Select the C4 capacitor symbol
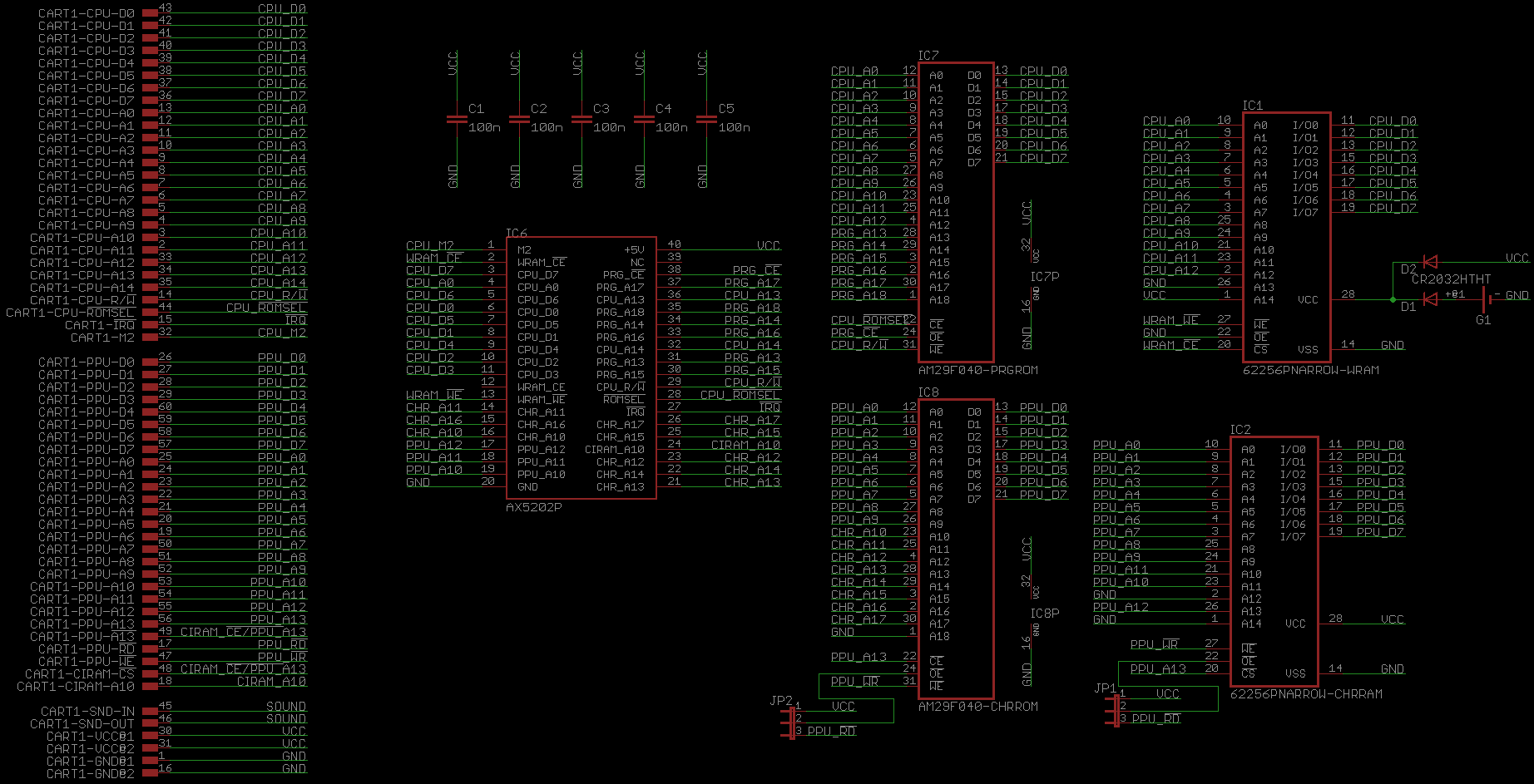The height and width of the screenshot is (784, 1534). pos(644,119)
